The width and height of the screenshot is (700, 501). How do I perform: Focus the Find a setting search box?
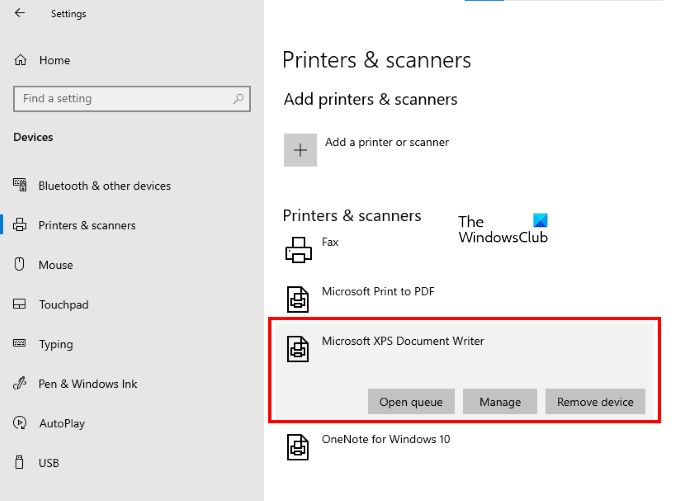[x=120, y=99]
